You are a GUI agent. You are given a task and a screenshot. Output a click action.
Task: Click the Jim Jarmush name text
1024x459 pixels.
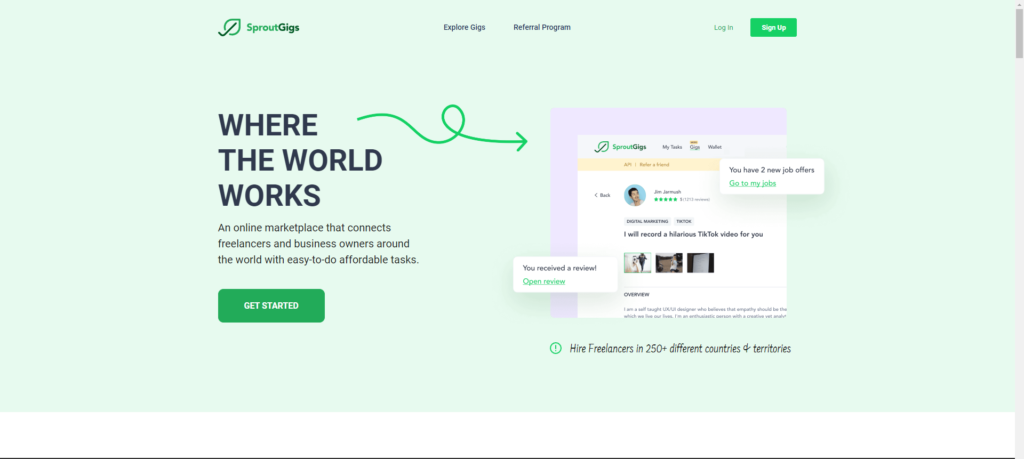tap(667, 191)
